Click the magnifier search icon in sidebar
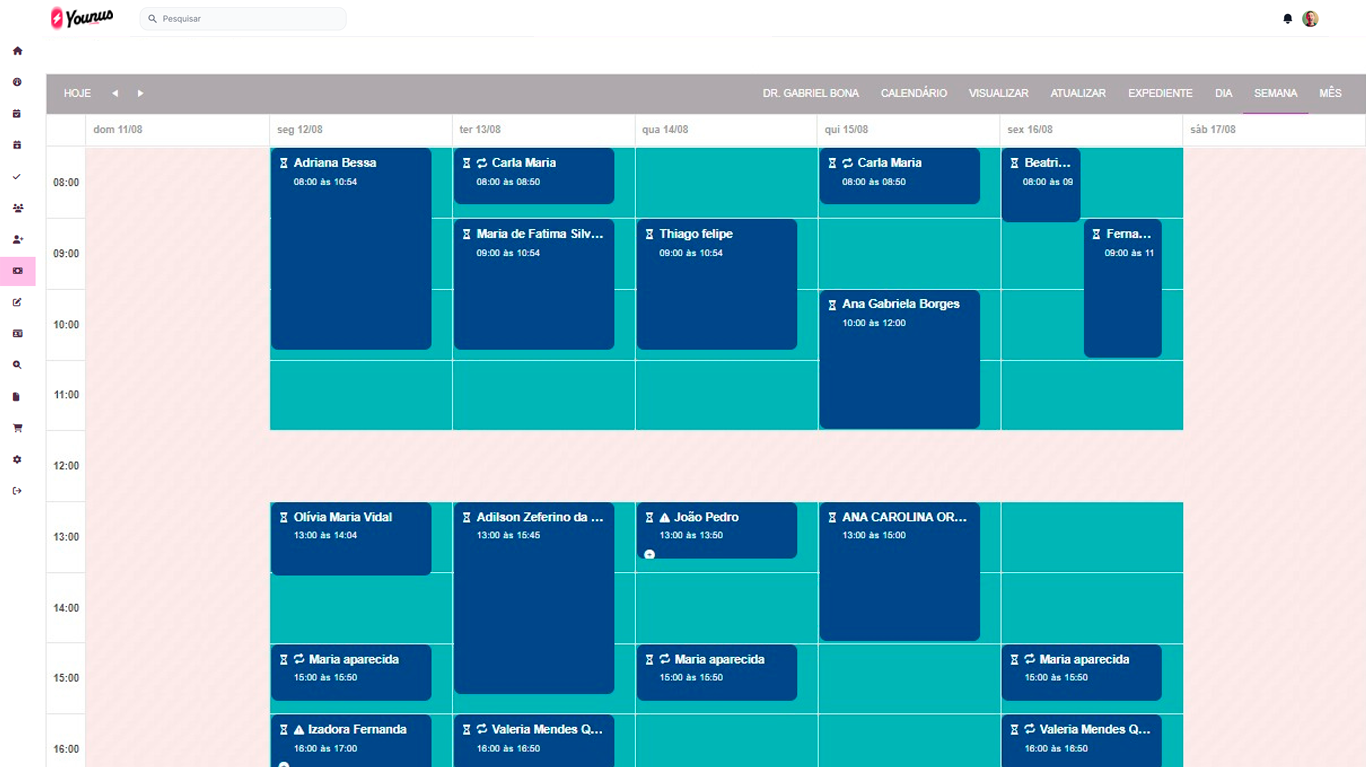This screenshot has width=1366, height=768. [17, 366]
